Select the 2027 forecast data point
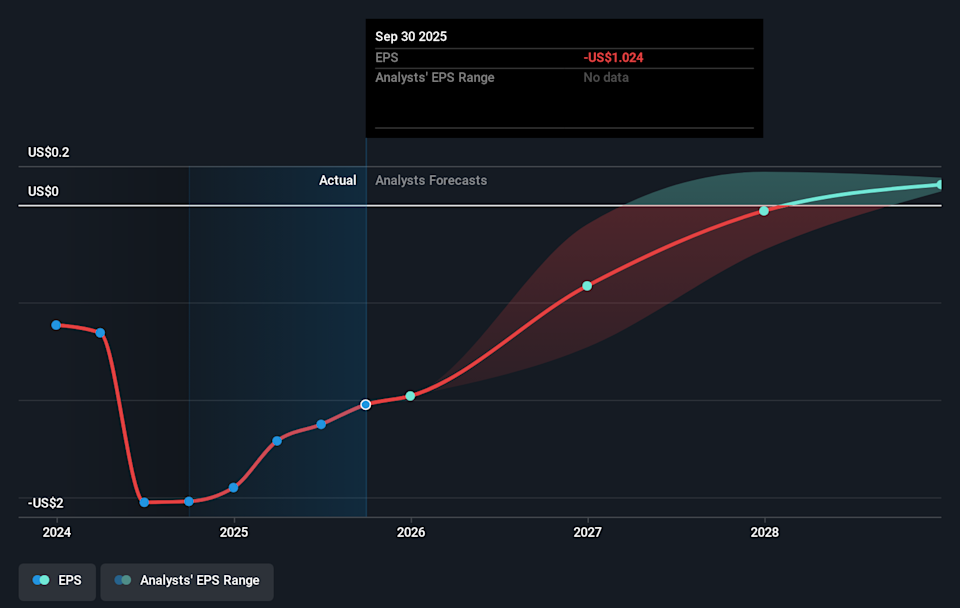The height and width of the screenshot is (608, 960). [587, 286]
